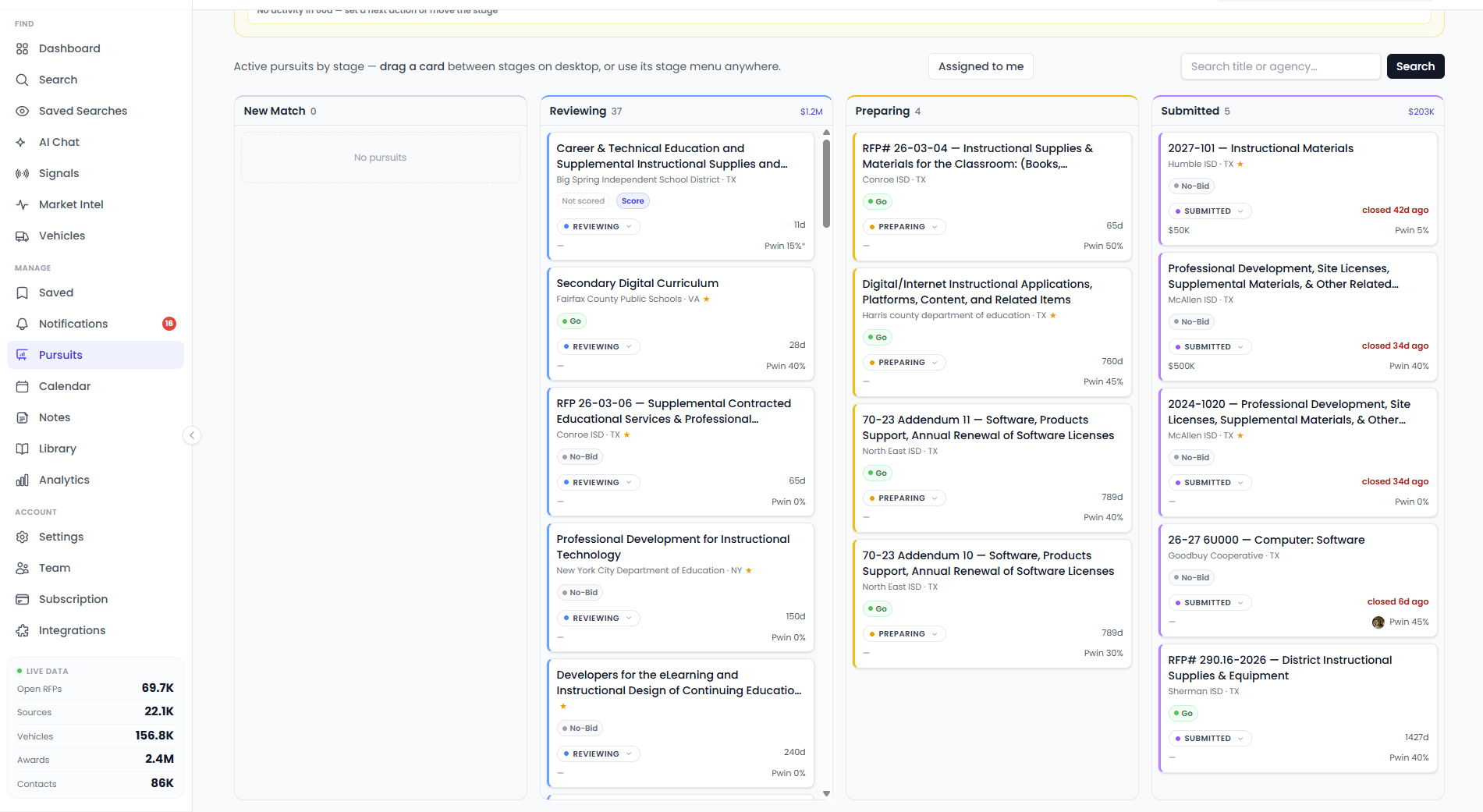1483x812 pixels.
Task: Click 'closed 42d ago' on Humble ISD card
Action: point(1395,210)
